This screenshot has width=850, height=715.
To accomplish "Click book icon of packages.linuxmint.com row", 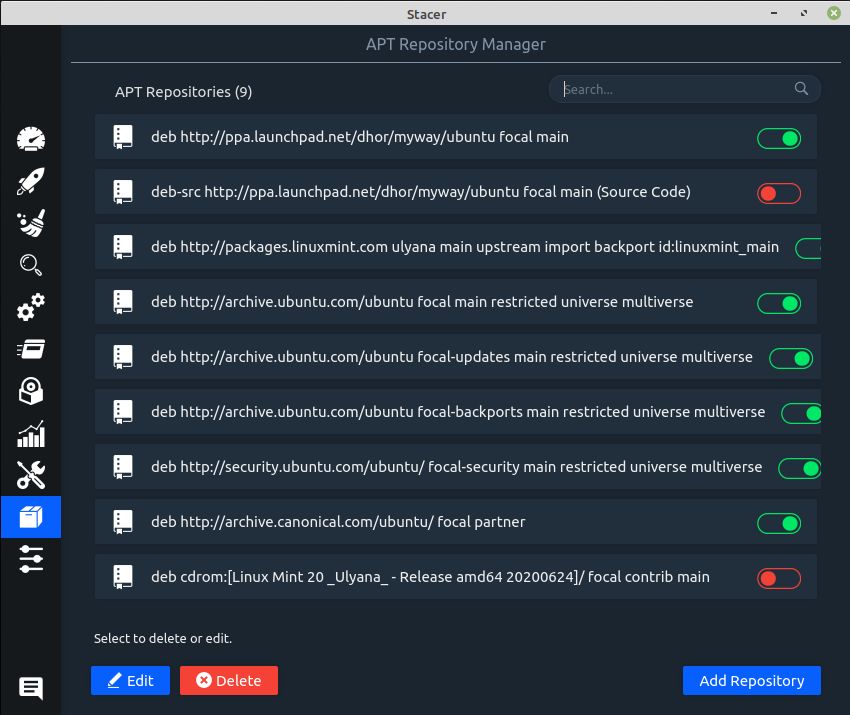I will pyautogui.click(x=123, y=247).
